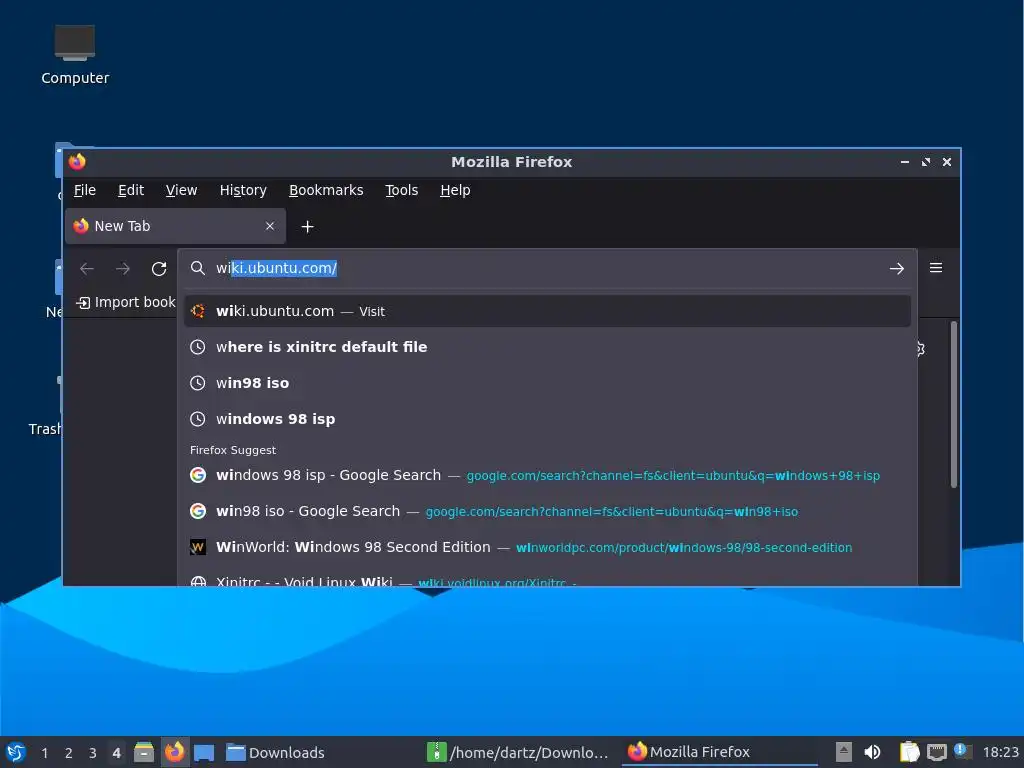1024x768 pixels.
Task: Click the Lubuntu start menu icon
Action: point(16,752)
